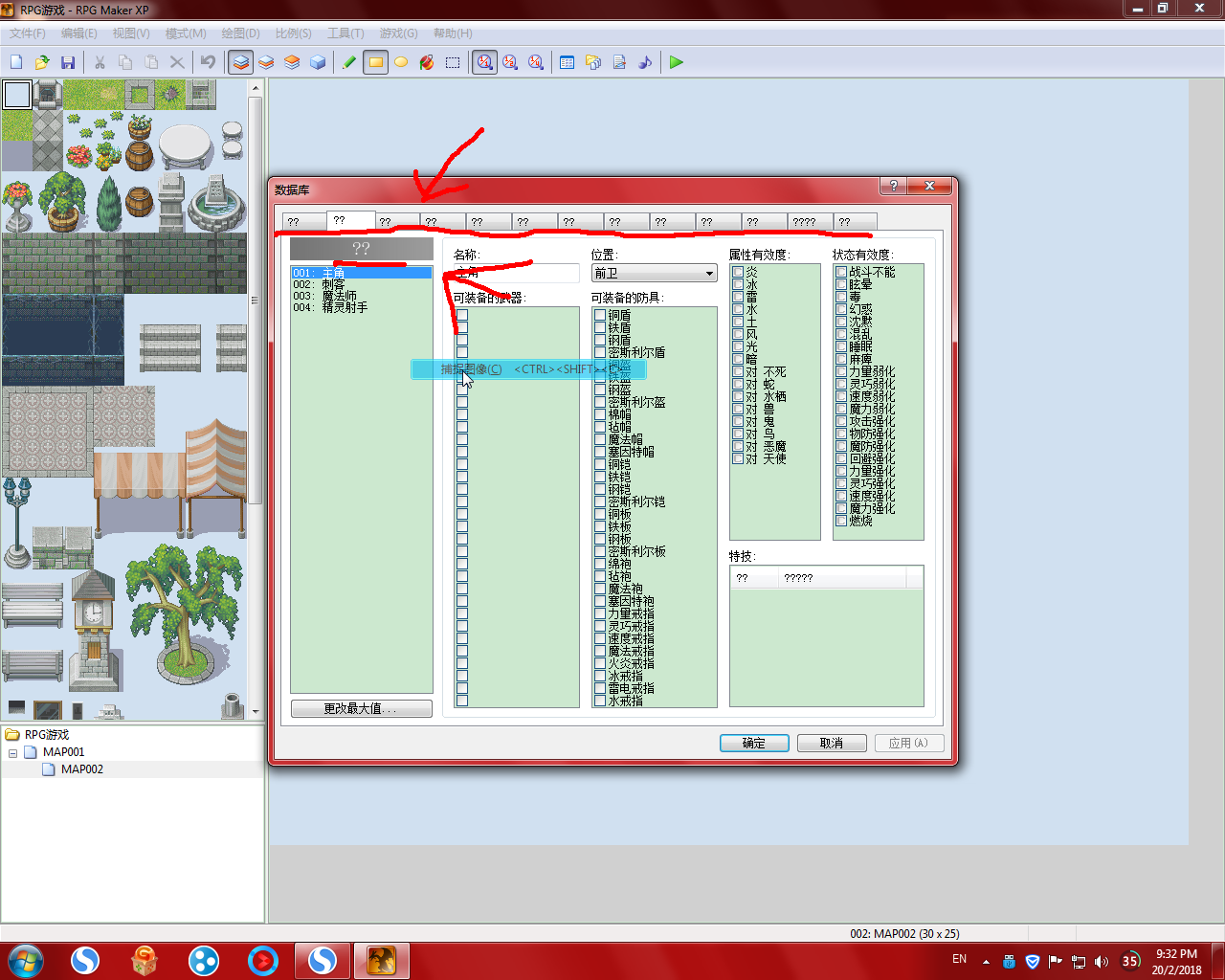Tick the 战斗不能 state checkbox

coord(841,272)
